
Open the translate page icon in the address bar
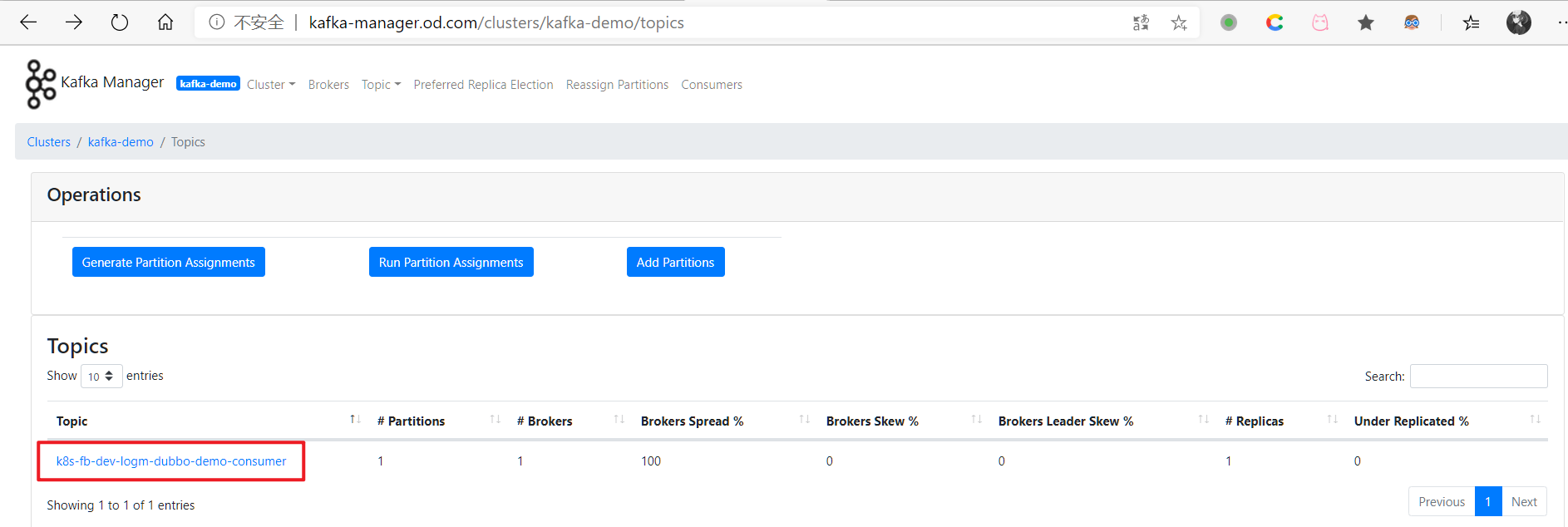(x=1141, y=23)
